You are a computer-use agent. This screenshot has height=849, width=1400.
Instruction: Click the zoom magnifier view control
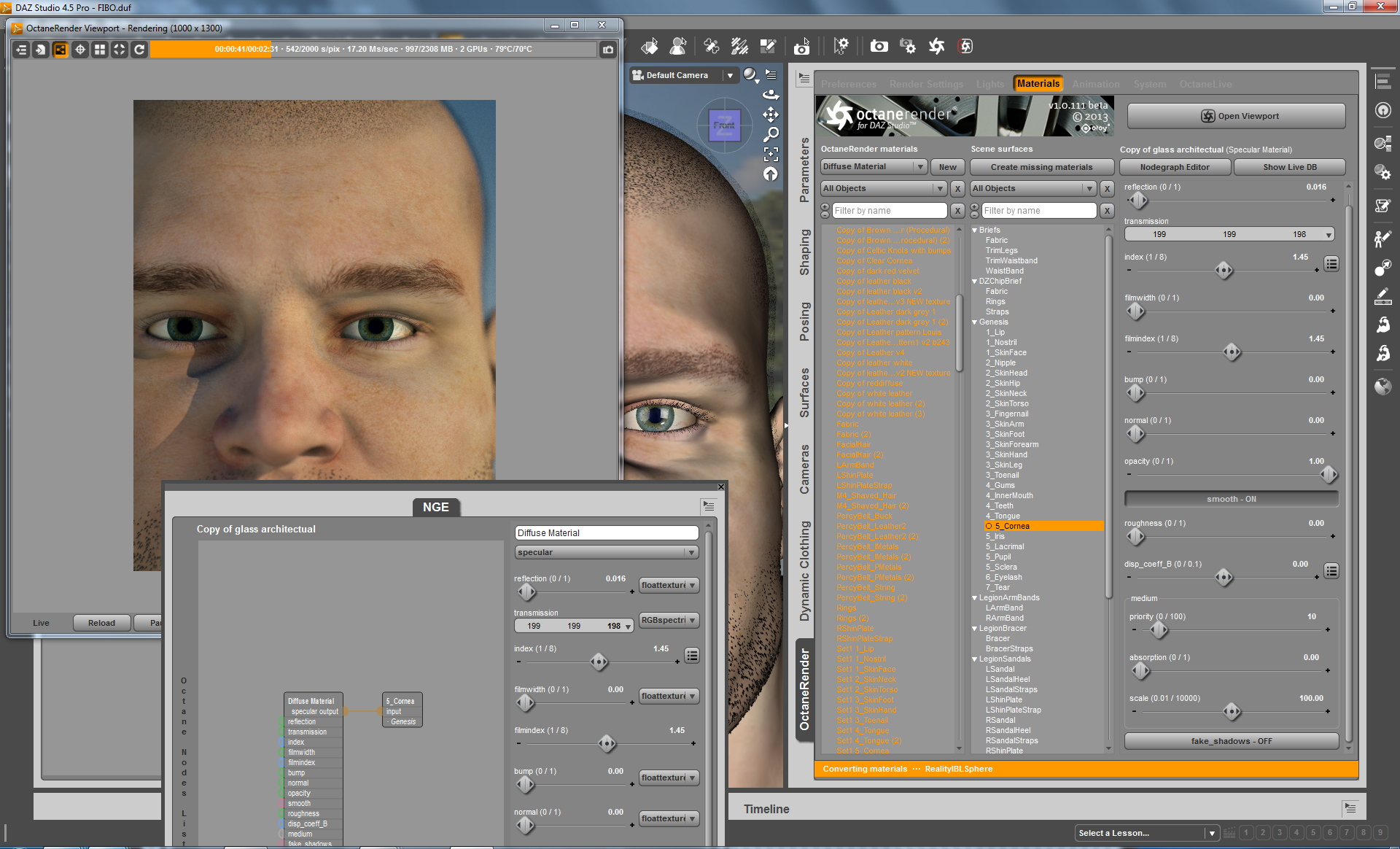pyautogui.click(x=771, y=134)
